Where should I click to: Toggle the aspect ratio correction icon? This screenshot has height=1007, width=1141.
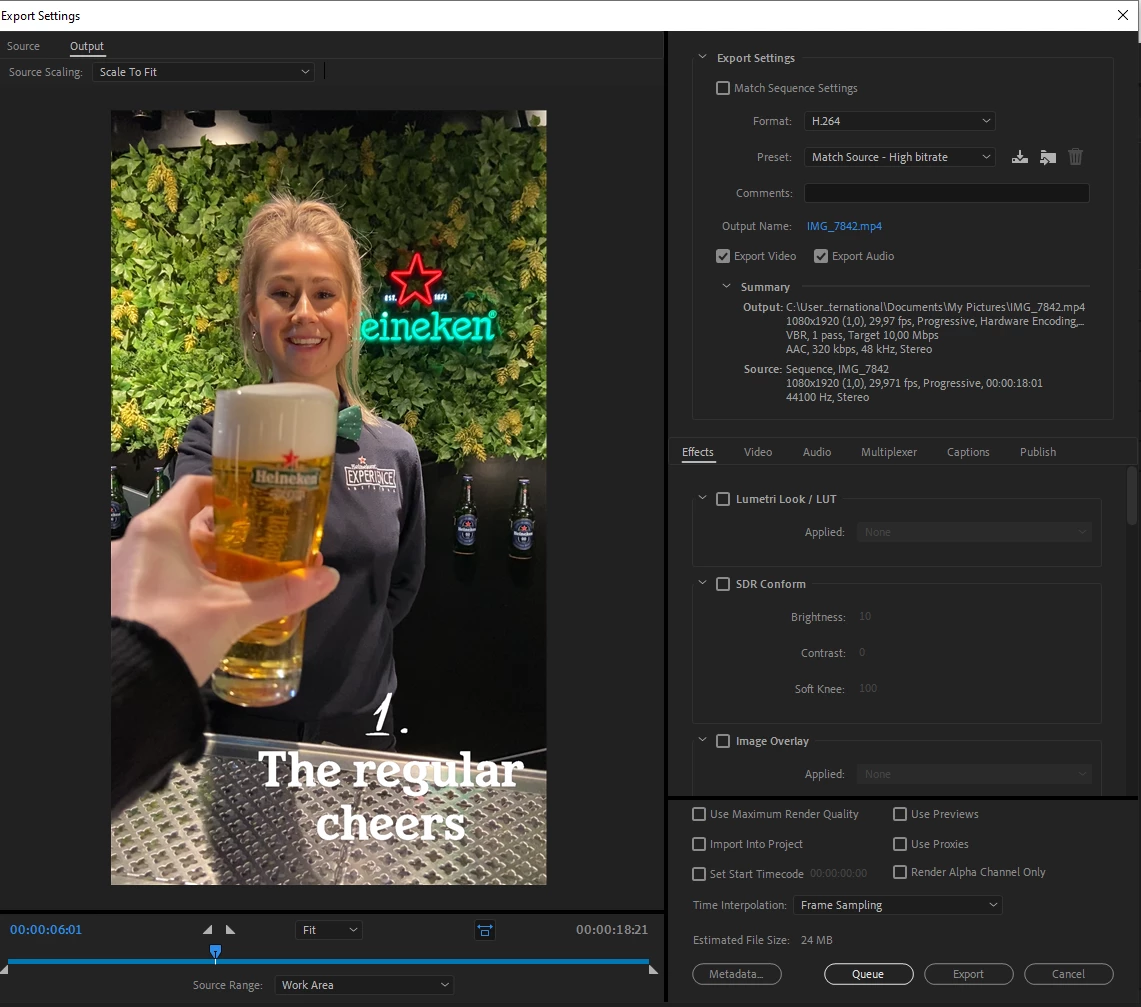[485, 930]
